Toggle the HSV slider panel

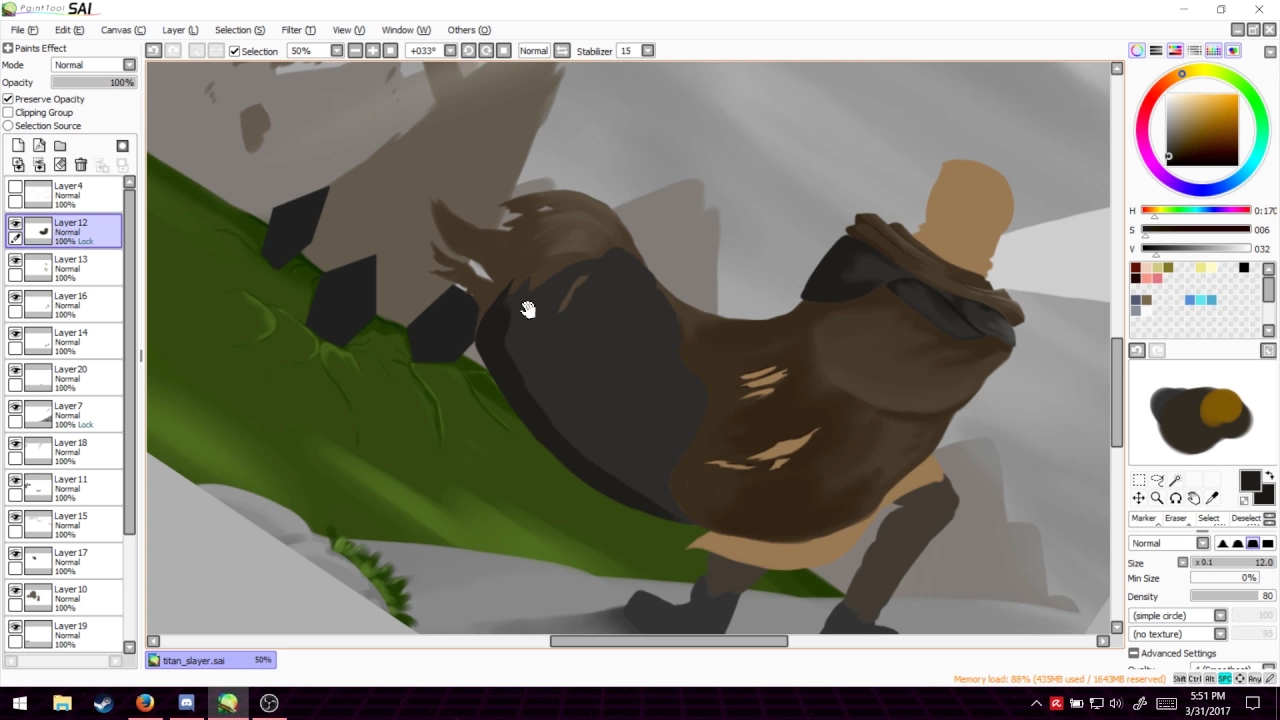click(1175, 51)
